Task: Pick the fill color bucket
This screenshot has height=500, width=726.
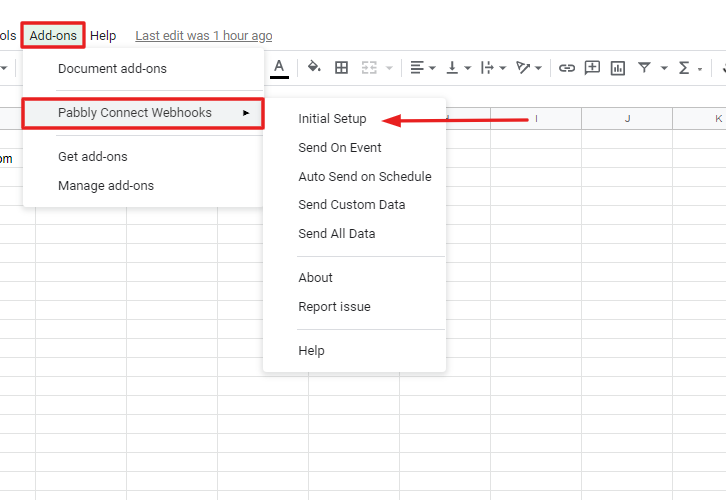Action: click(314, 68)
